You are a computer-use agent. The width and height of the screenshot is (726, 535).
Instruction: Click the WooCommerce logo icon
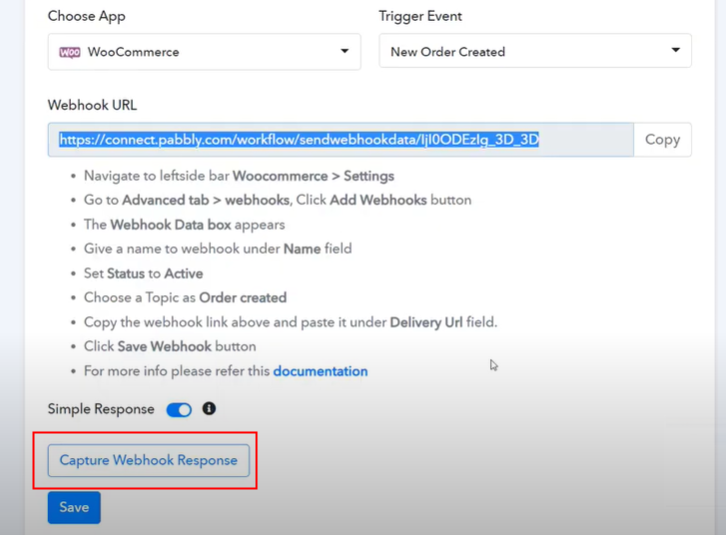pos(69,52)
